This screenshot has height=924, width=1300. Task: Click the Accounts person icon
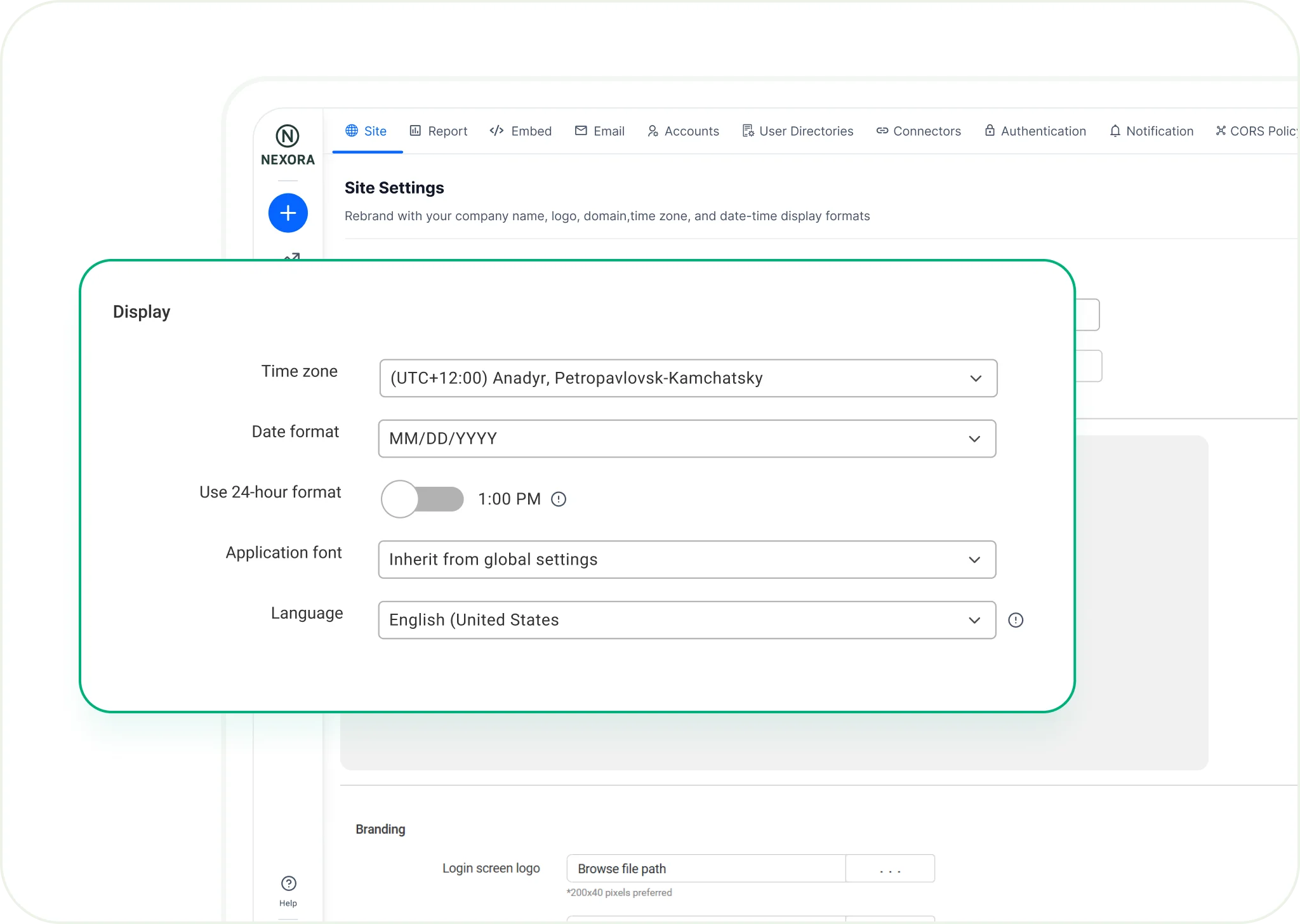(653, 131)
